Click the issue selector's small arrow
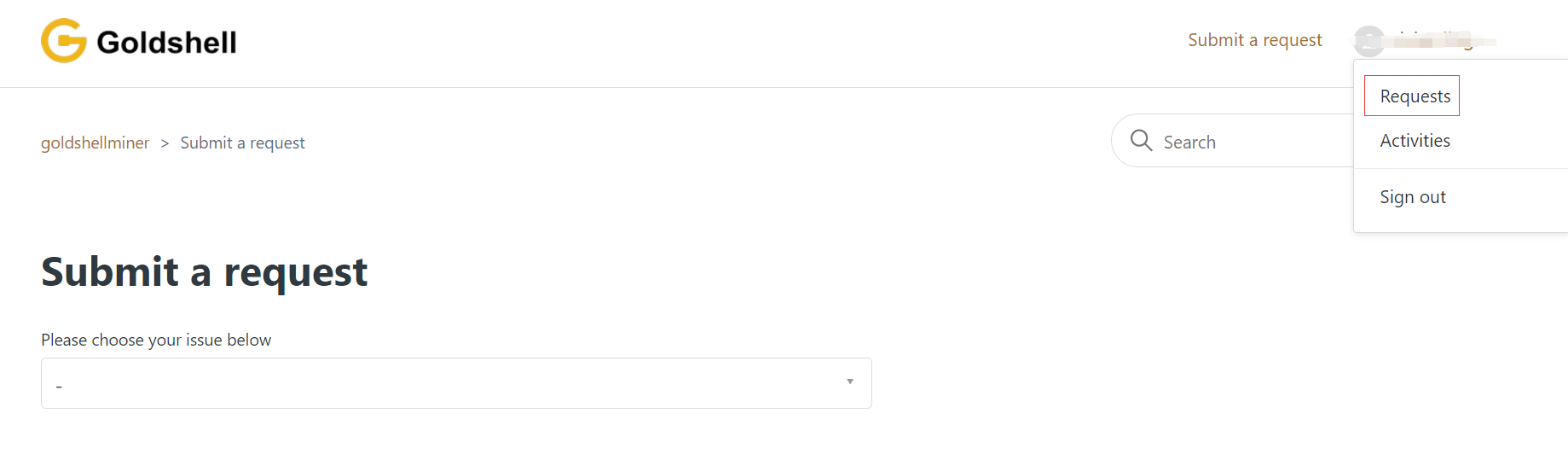1568x460 pixels. (850, 381)
